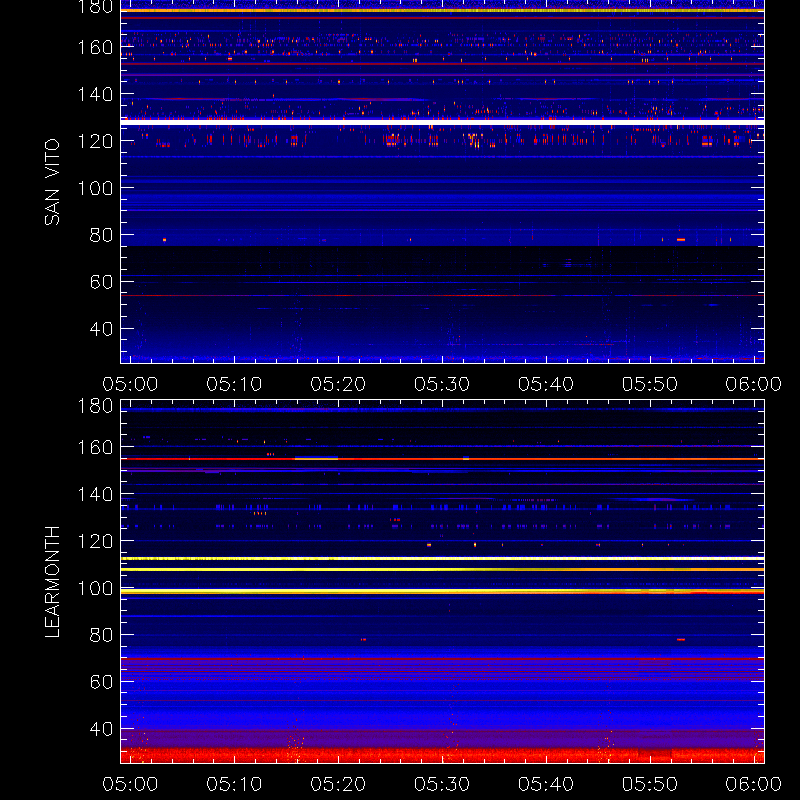Image resolution: width=800 pixels, height=800 pixels.
Task: Click 05:00 time label under Learmonth plot
Action: click(x=130, y=784)
